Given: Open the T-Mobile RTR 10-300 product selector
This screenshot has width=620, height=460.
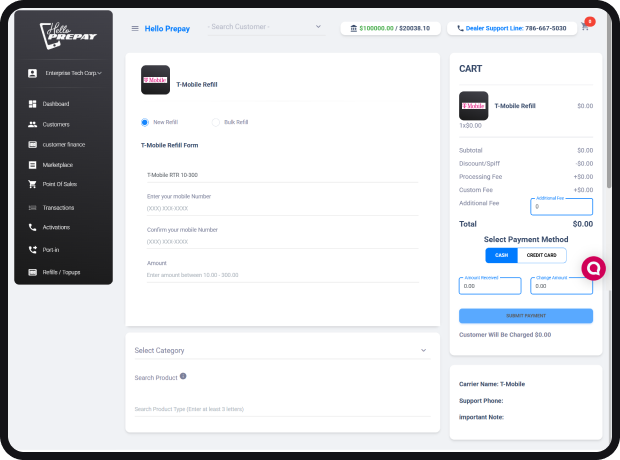Looking at the screenshot, I should point(282,175).
